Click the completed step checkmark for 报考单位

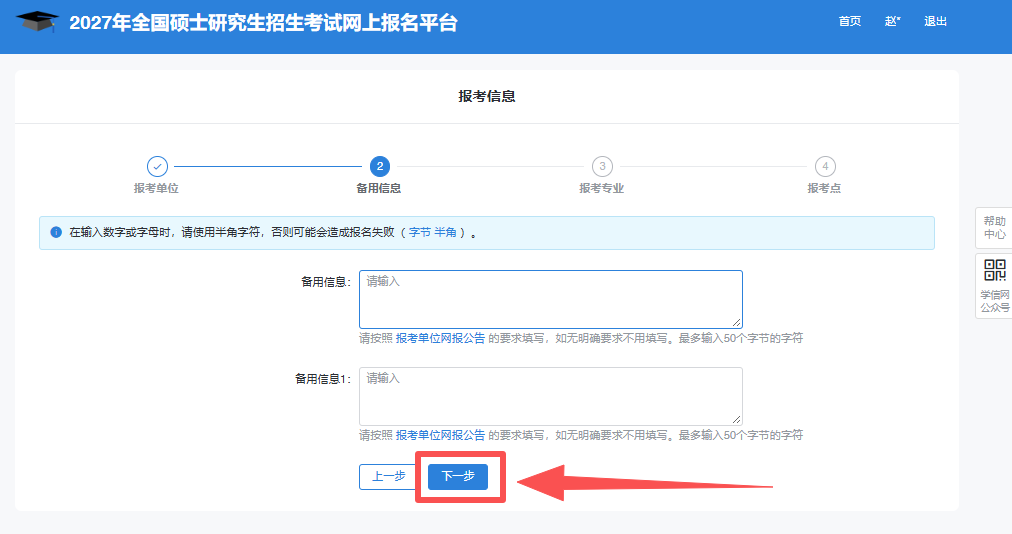157,167
